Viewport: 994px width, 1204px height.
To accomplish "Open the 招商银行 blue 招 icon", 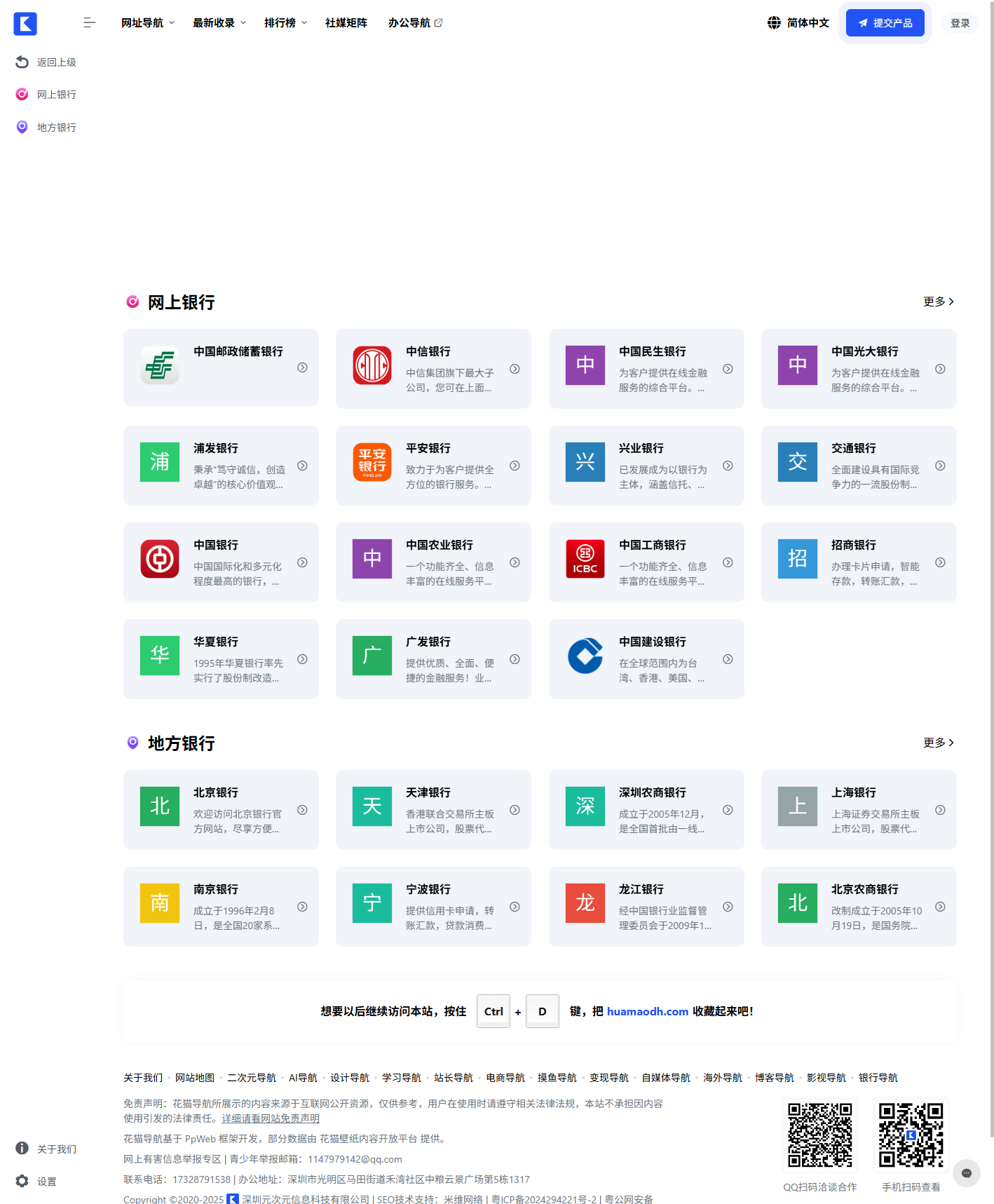I will tap(798, 560).
